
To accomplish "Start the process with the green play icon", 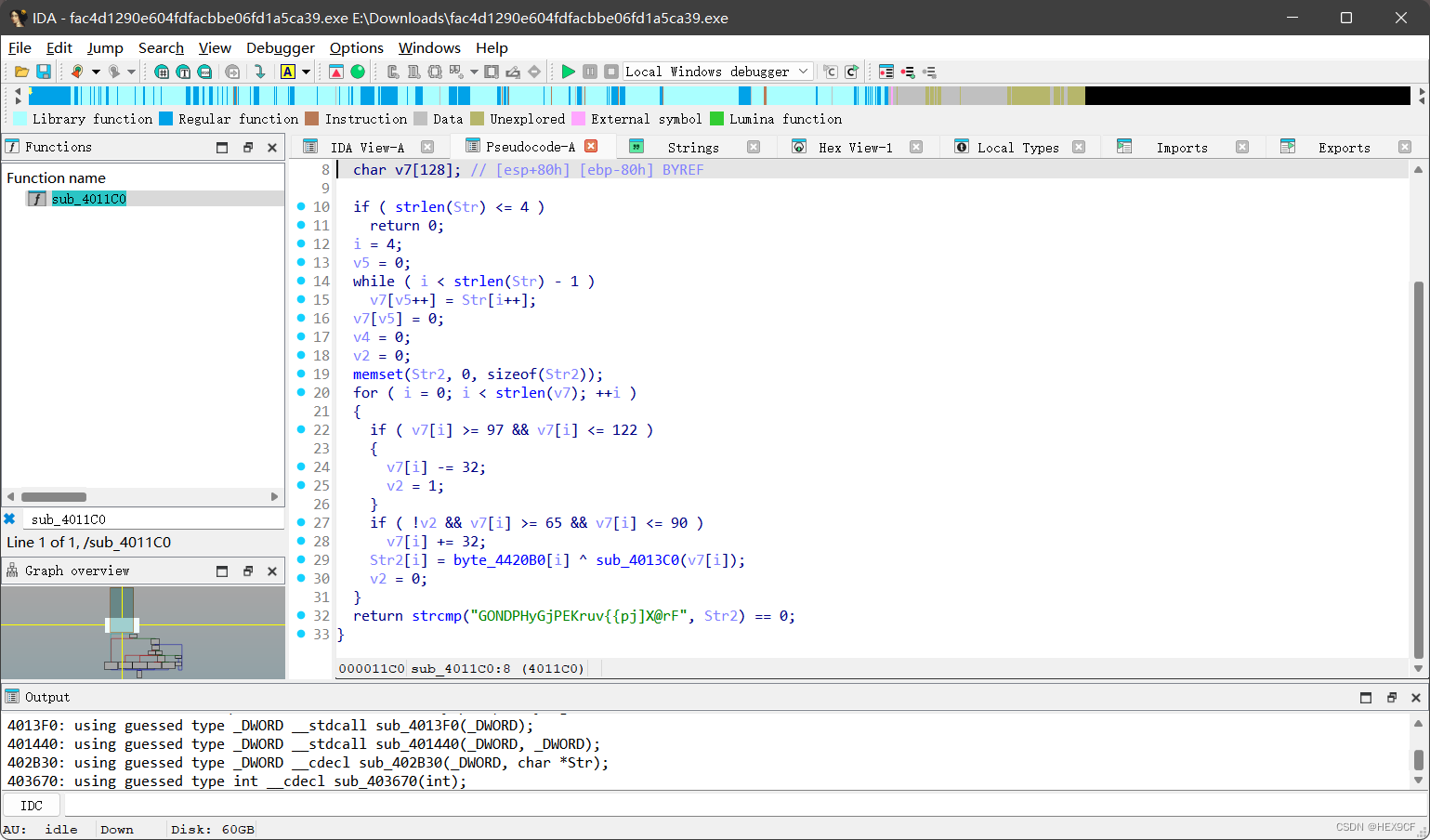I will [x=569, y=71].
